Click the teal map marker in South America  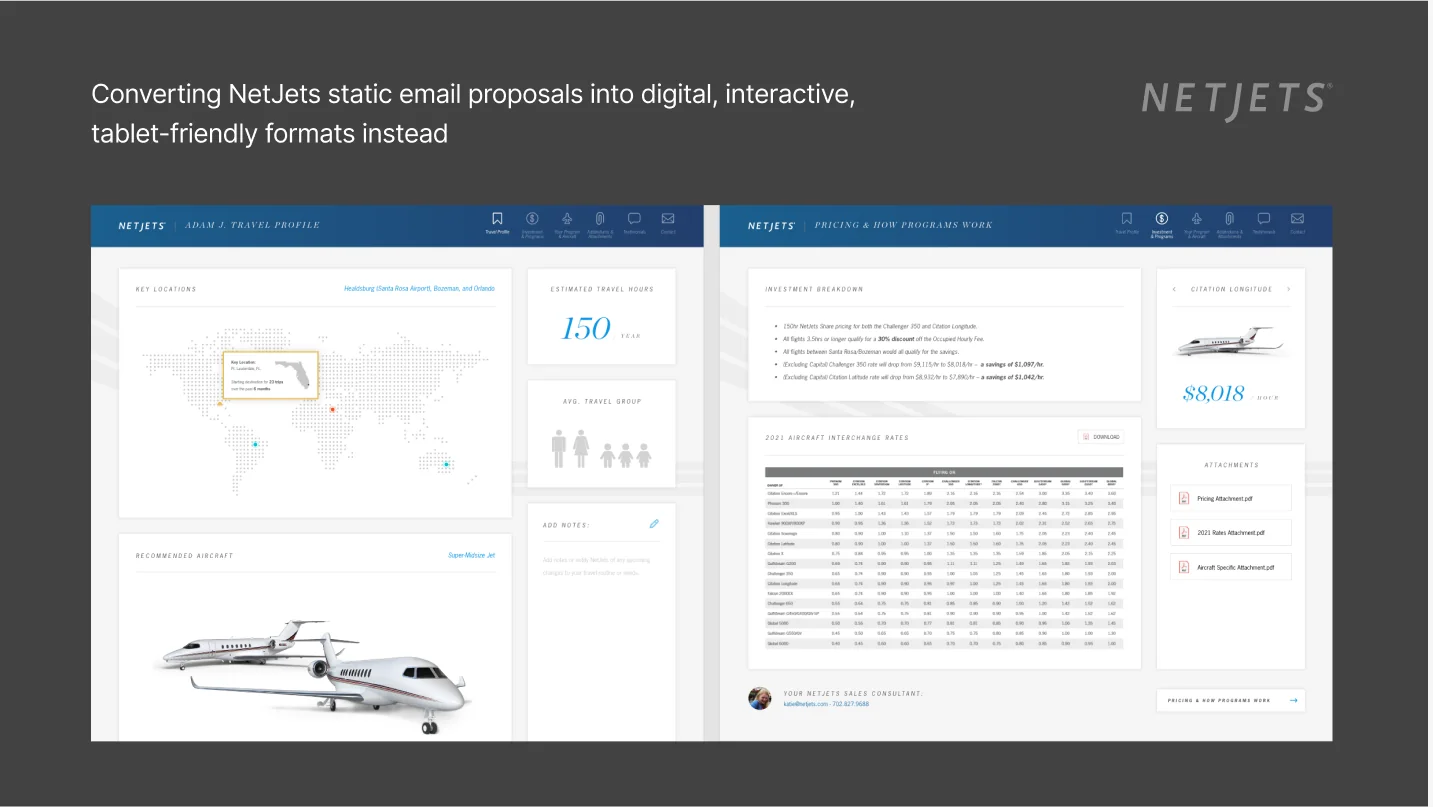point(255,444)
